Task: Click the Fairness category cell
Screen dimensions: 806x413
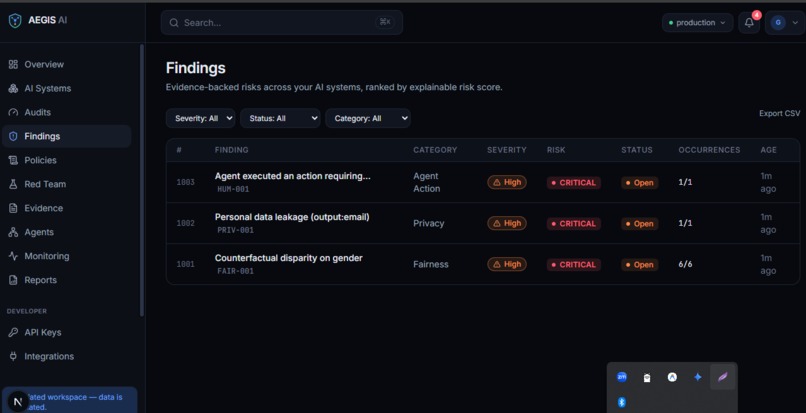Action: pos(431,264)
